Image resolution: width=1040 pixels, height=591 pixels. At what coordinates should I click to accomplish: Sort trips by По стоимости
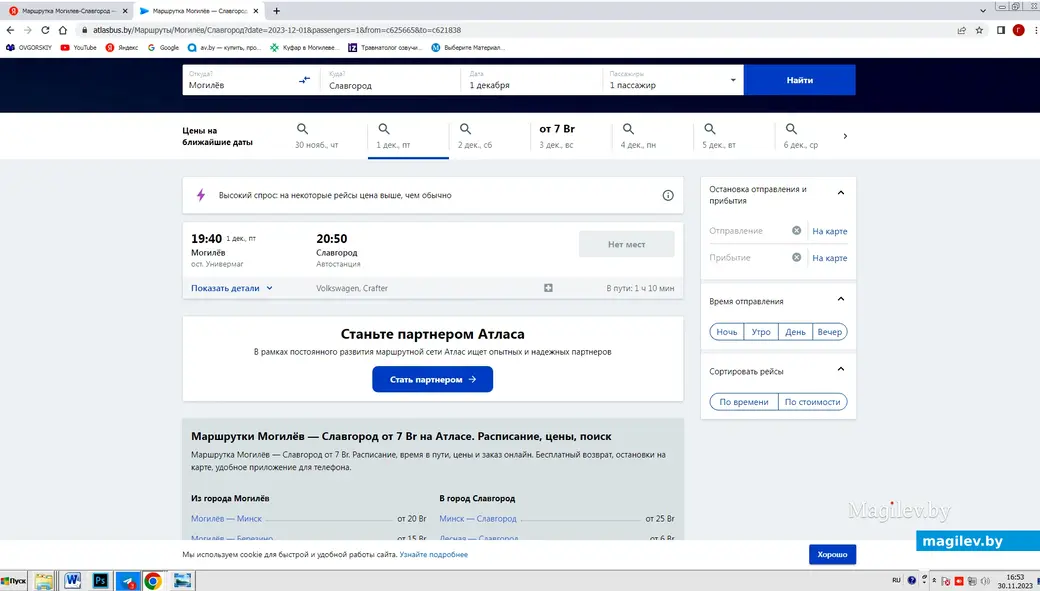(x=812, y=402)
